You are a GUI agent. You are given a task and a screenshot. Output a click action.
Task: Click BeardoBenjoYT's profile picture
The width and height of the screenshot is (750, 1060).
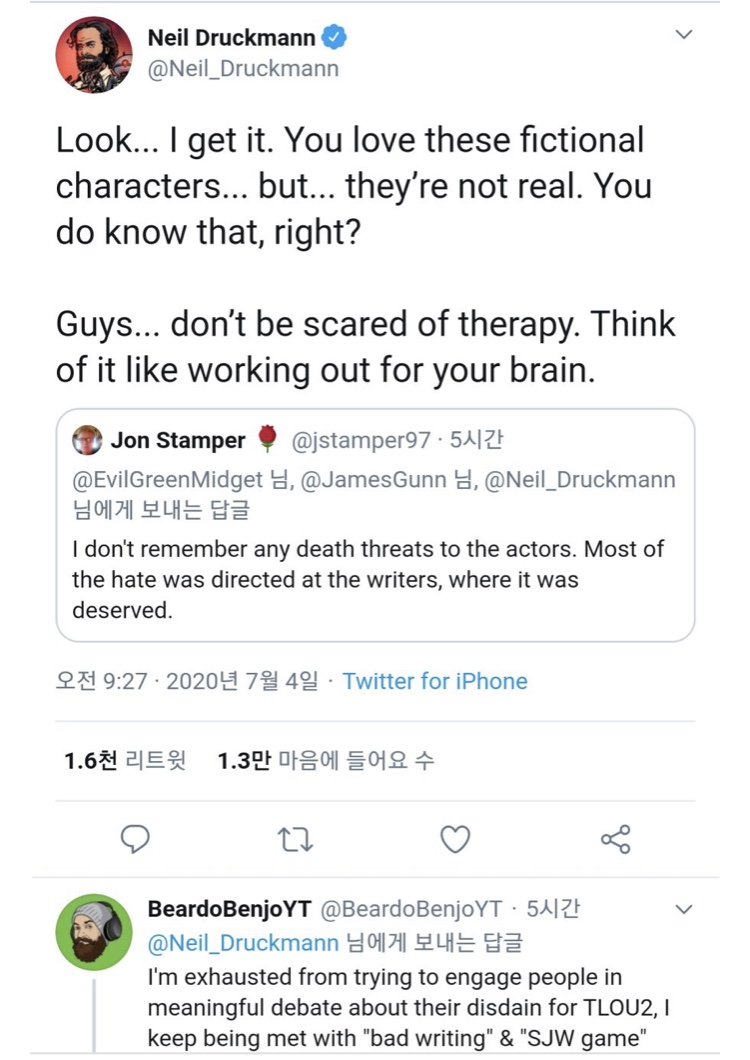tap(93, 932)
